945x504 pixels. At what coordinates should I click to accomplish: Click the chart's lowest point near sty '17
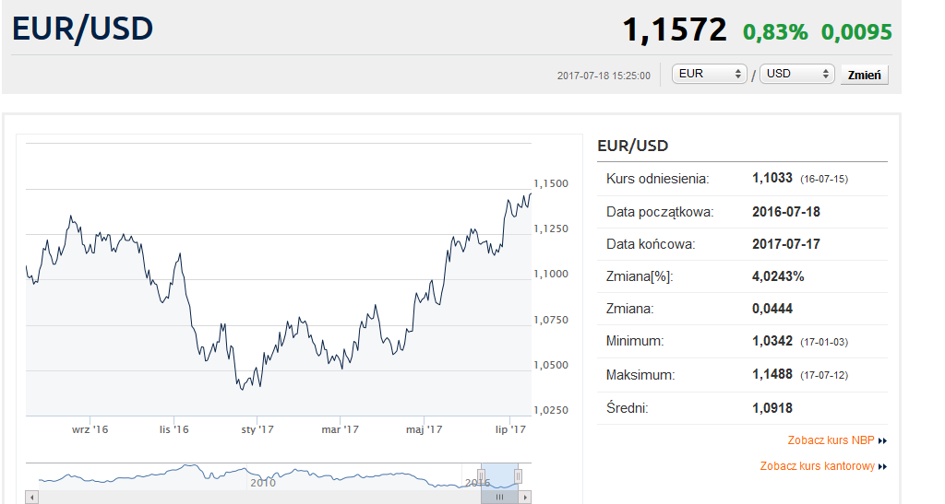pyautogui.click(x=242, y=388)
